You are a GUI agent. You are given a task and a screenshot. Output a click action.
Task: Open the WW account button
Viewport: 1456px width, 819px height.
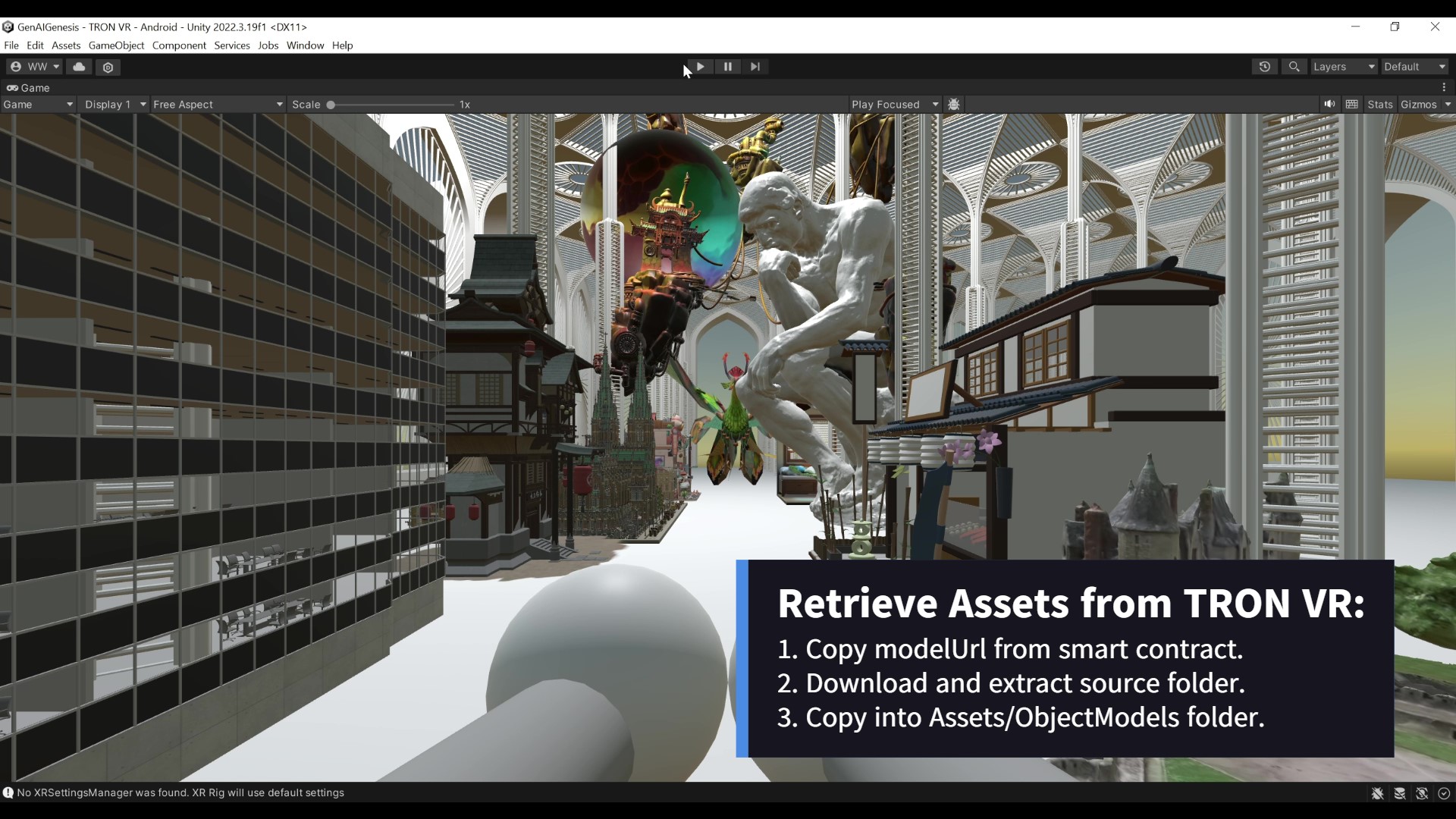point(34,67)
